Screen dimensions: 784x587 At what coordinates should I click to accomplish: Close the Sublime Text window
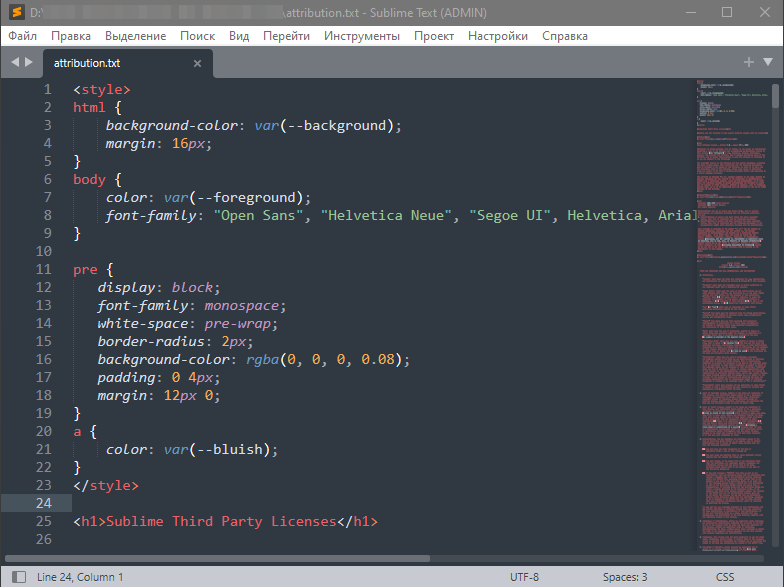pos(765,12)
